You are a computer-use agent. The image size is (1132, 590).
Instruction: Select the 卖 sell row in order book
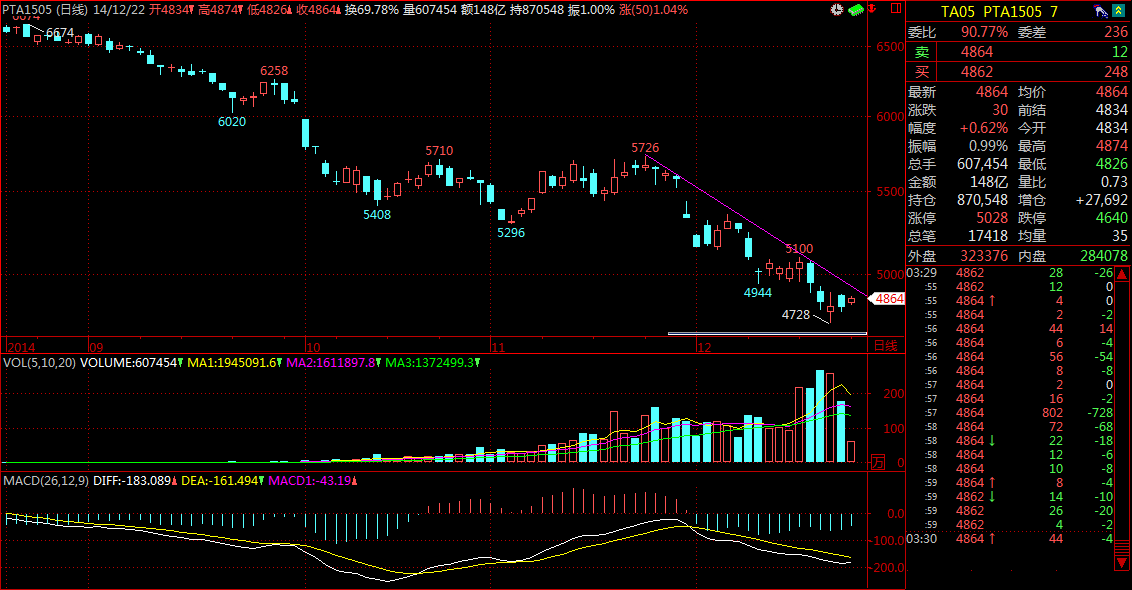coord(1018,51)
